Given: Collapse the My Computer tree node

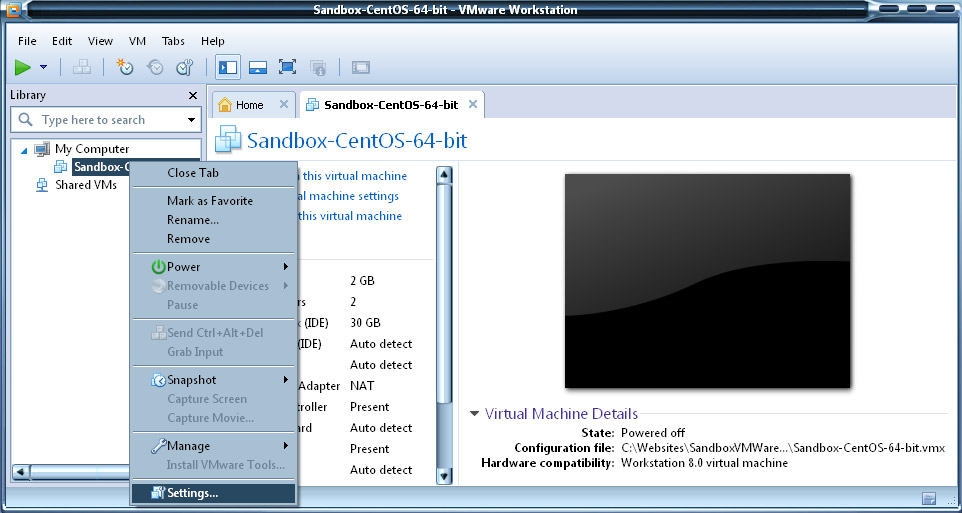Looking at the screenshot, I should tap(24, 150).
